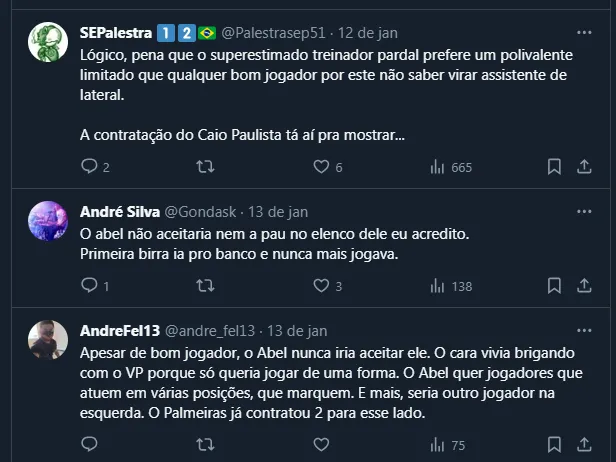616x462 pixels.
Task: Open more options on SEPalestra's tweet
Action: (584, 31)
